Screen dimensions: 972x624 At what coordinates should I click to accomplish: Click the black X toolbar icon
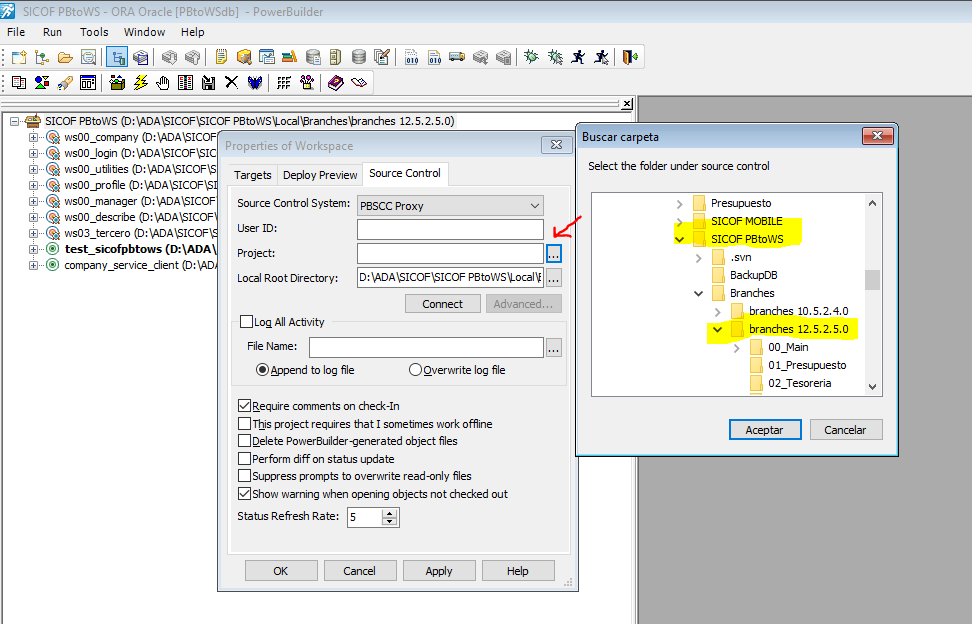pos(231,83)
